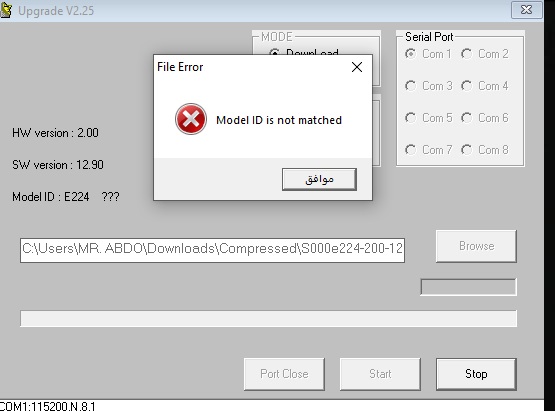The height and width of the screenshot is (411, 555).
Task: Pick the Com 6 port option
Action: point(485,118)
